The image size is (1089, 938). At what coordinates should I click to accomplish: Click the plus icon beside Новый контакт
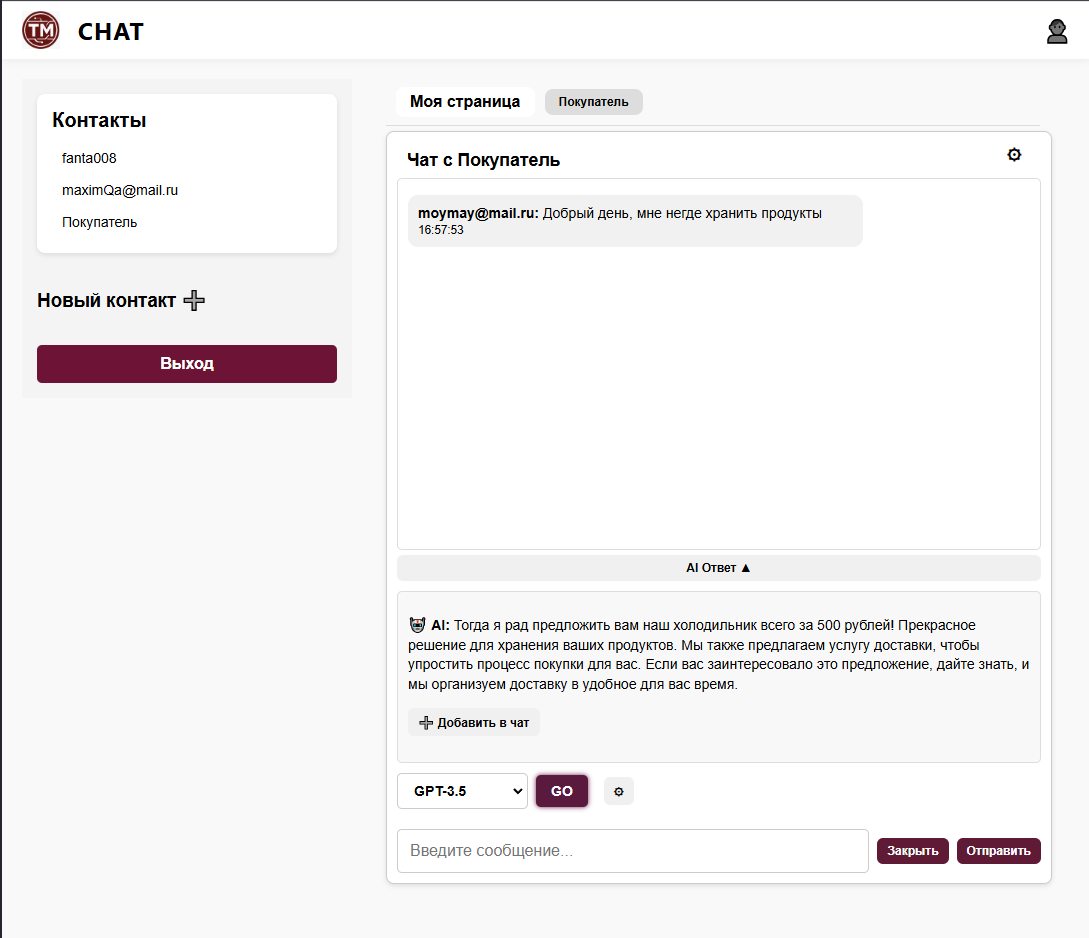click(x=195, y=300)
